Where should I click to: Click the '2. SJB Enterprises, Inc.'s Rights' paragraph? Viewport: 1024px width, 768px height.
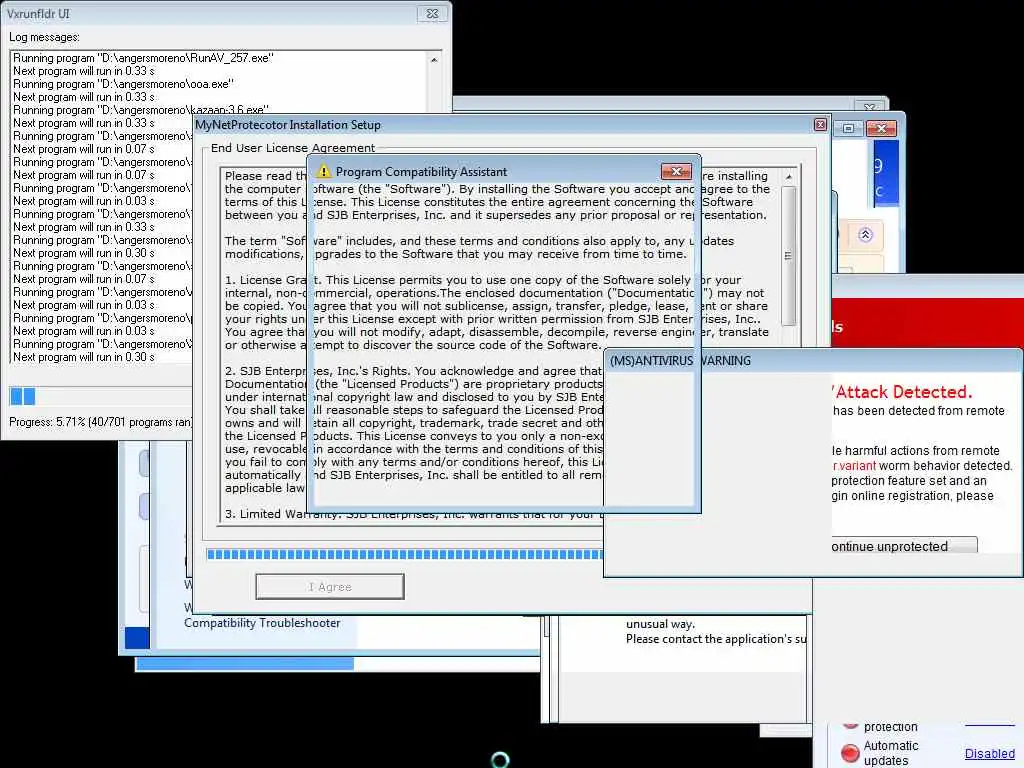pos(413,429)
